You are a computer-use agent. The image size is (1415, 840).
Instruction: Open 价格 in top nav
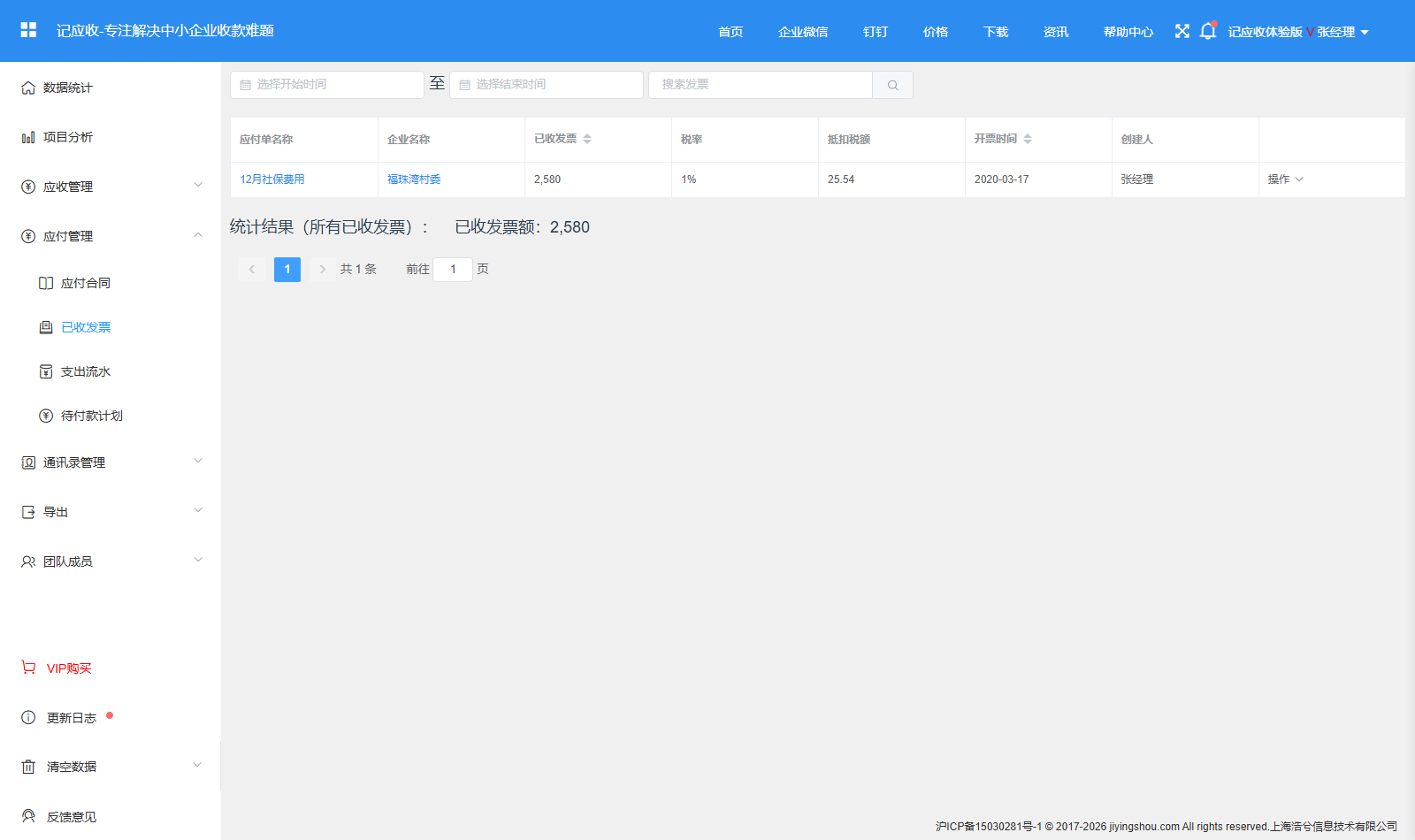click(936, 32)
